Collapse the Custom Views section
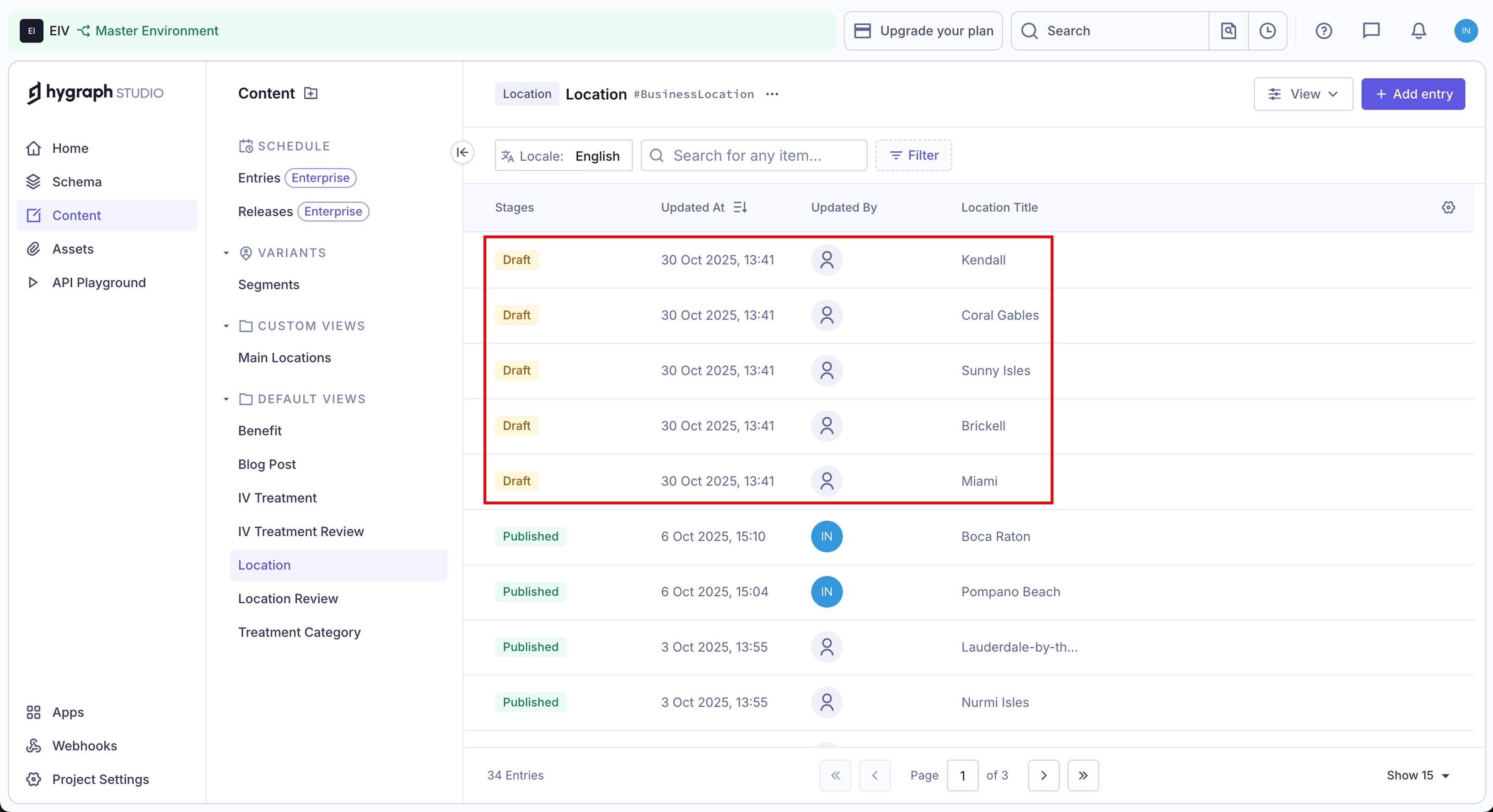1493x812 pixels. pyautogui.click(x=226, y=326)
